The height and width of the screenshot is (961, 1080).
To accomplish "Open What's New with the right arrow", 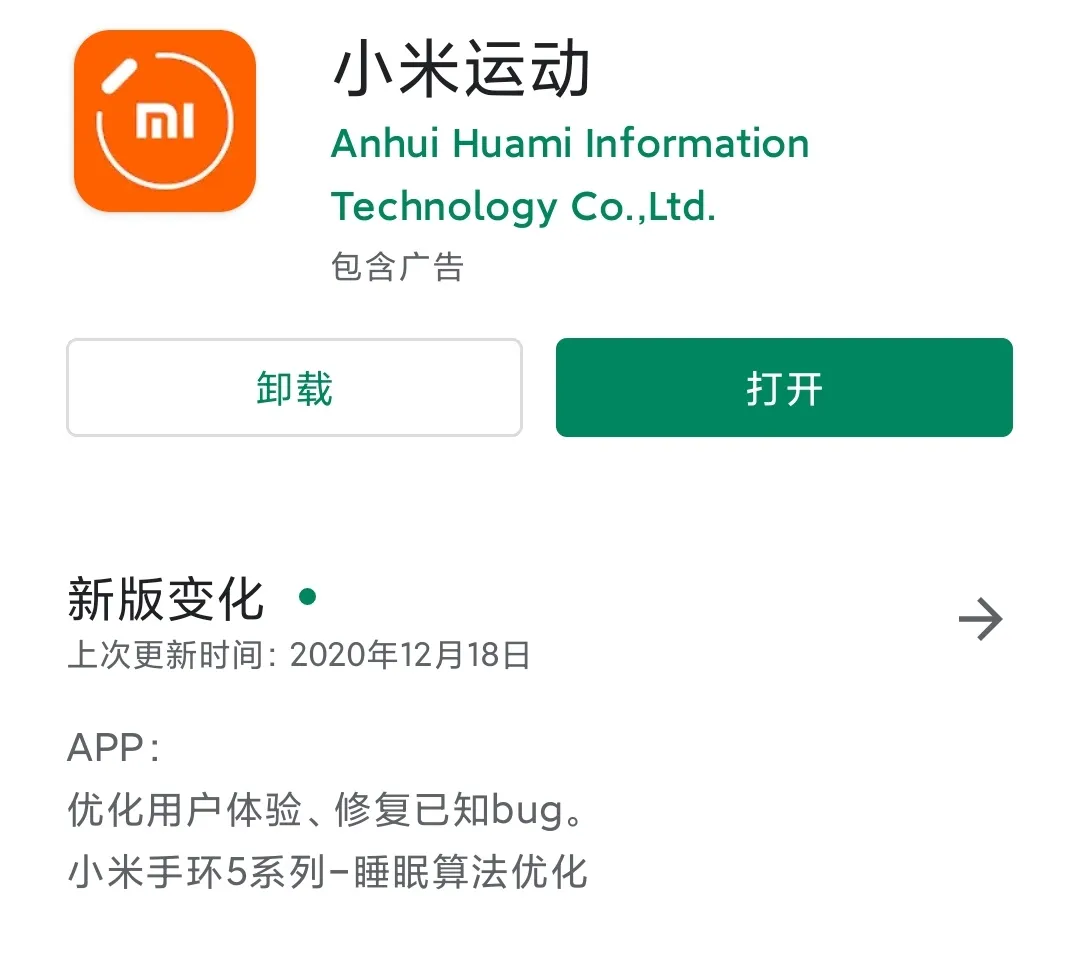I will [980, 619].
